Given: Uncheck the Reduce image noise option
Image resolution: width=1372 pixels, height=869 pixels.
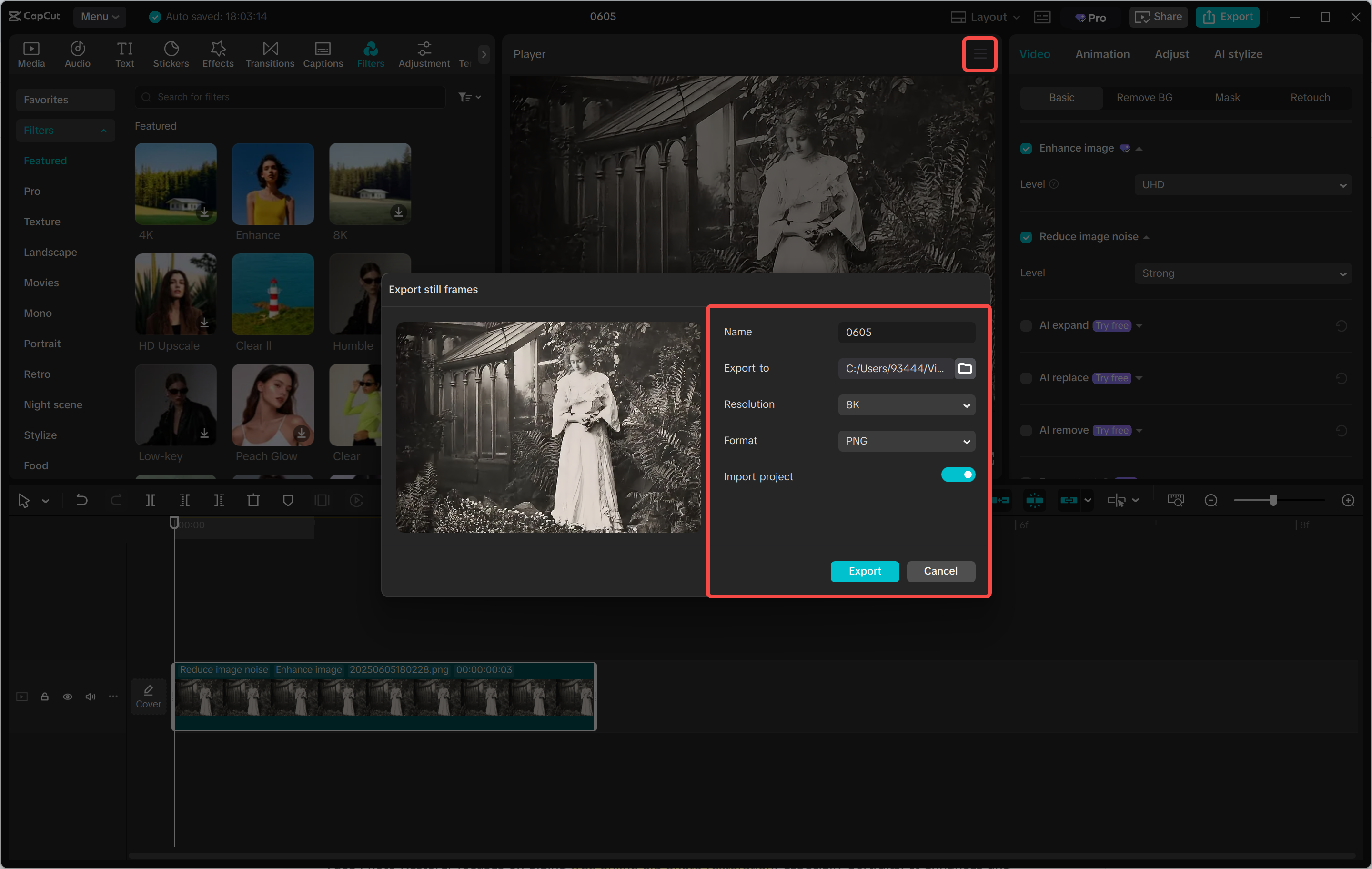Looking at the screenshot, I should [x=1026, y=236].
